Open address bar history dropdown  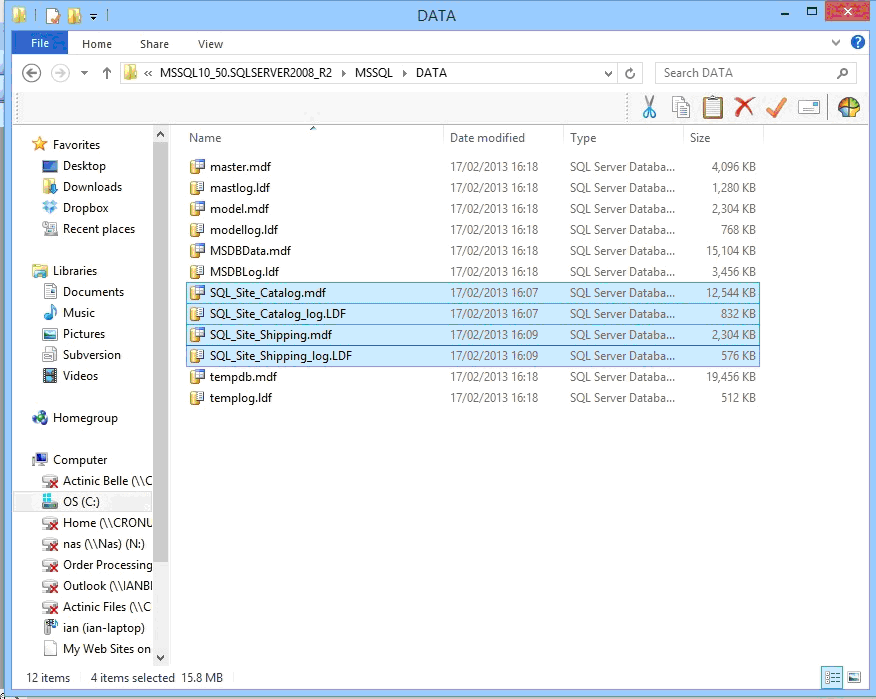(x=609, y=73)
